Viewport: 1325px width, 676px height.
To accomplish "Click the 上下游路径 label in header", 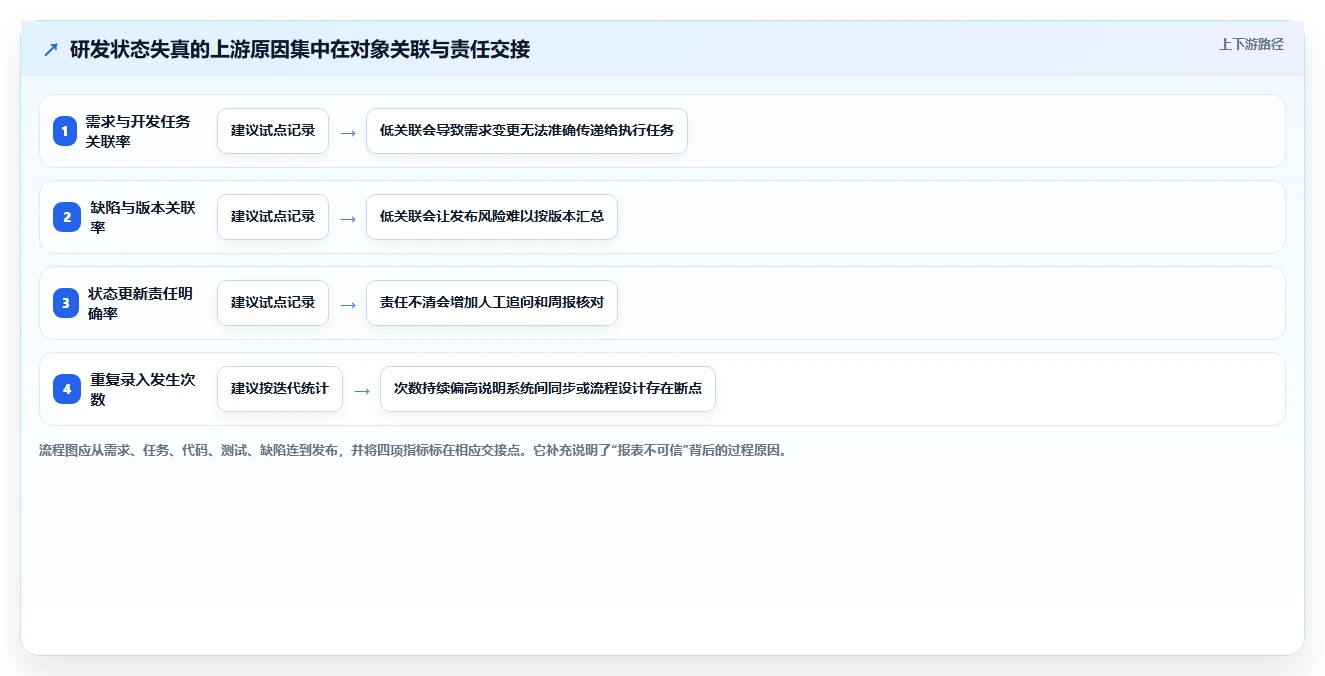I will (1251, 45).
